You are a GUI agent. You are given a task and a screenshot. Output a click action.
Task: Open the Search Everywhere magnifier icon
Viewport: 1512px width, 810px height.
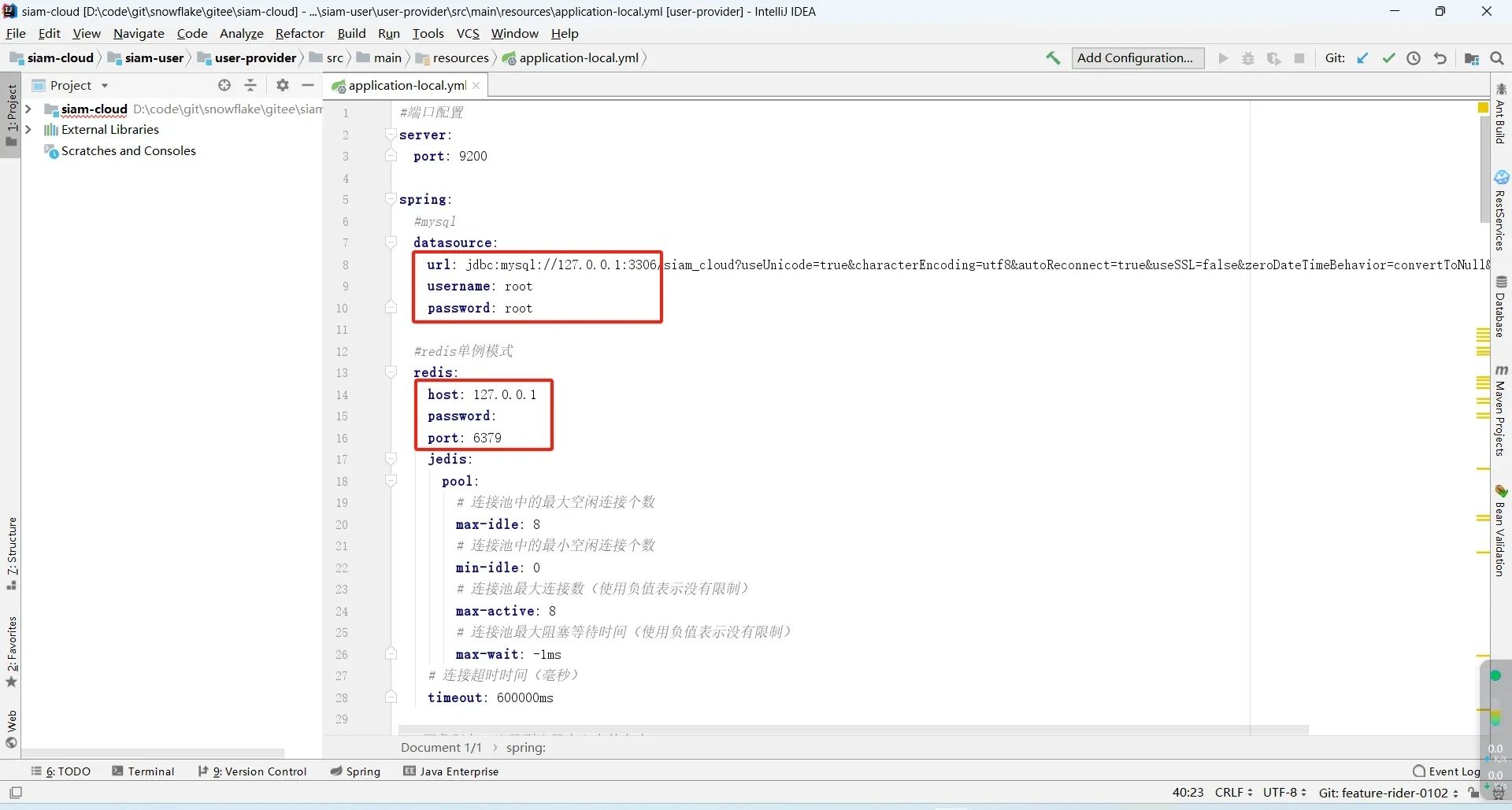(x=1497, y=58)
